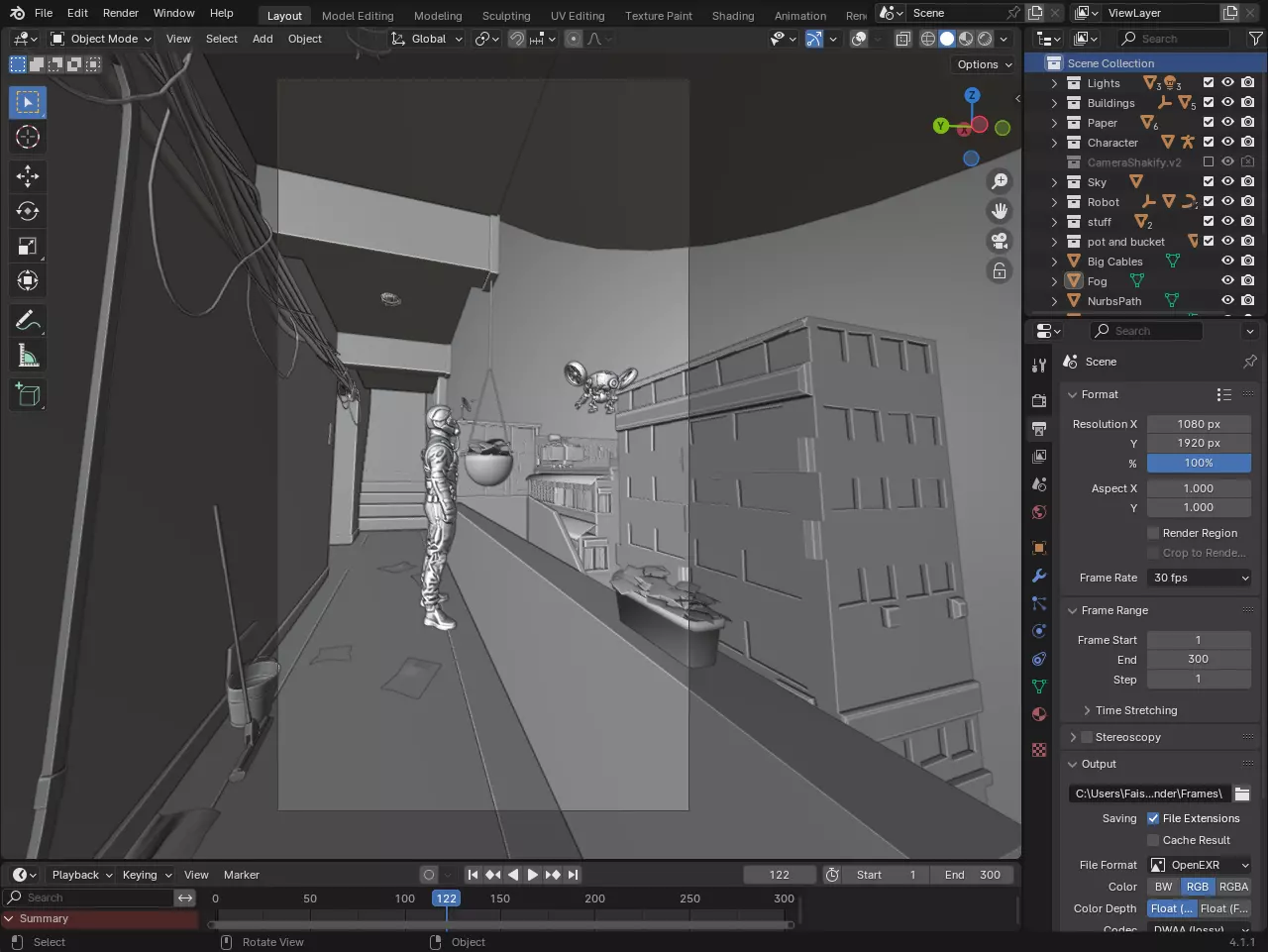Exclude Buildings collection from view layer

(x=1209, y=103)
